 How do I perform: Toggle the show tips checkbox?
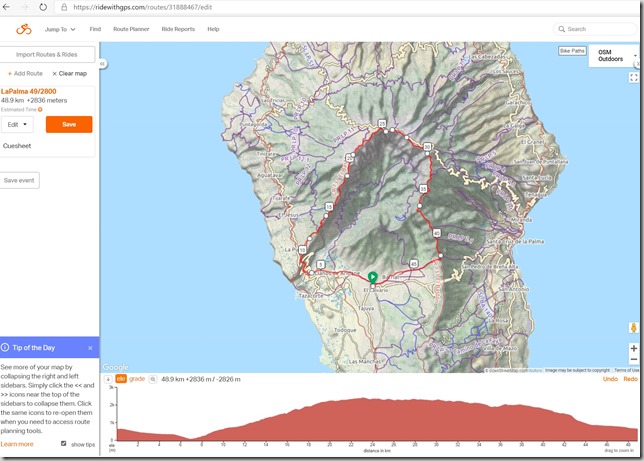tap(64, 444)
